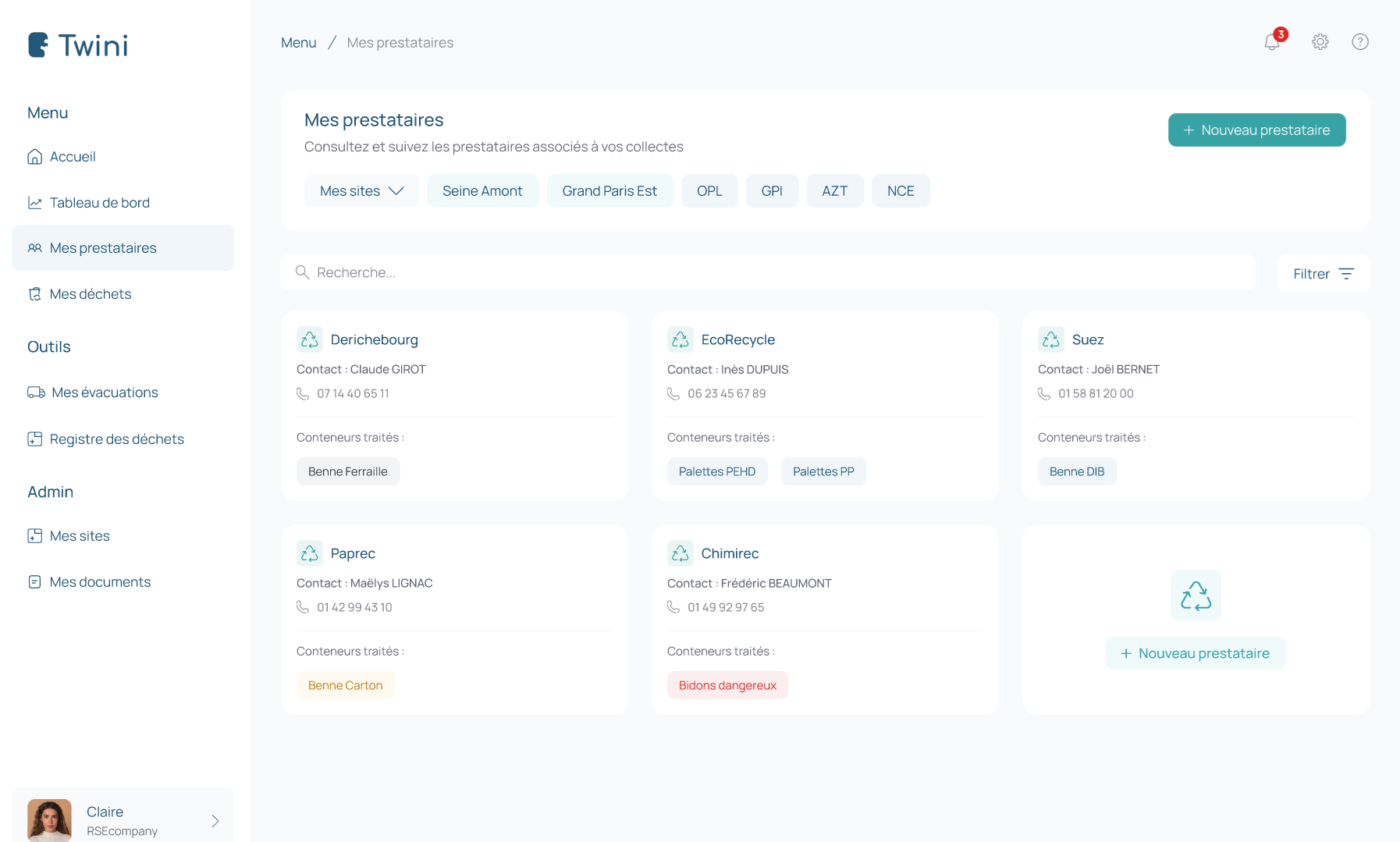1400x842 pixels.
Task: Open the Filtrer options
Action: 1324,274
